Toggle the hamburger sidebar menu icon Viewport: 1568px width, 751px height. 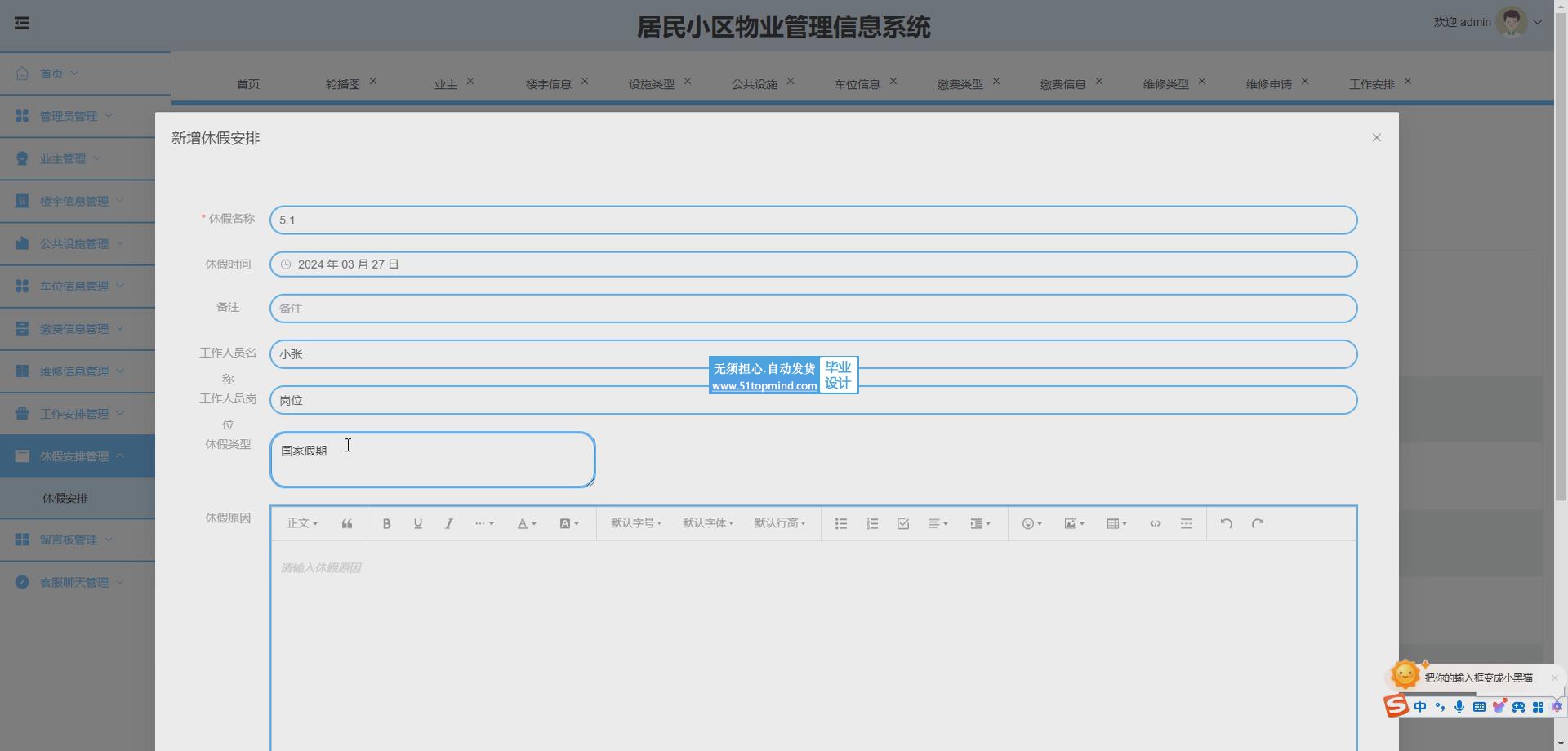[x=22, y=23]
